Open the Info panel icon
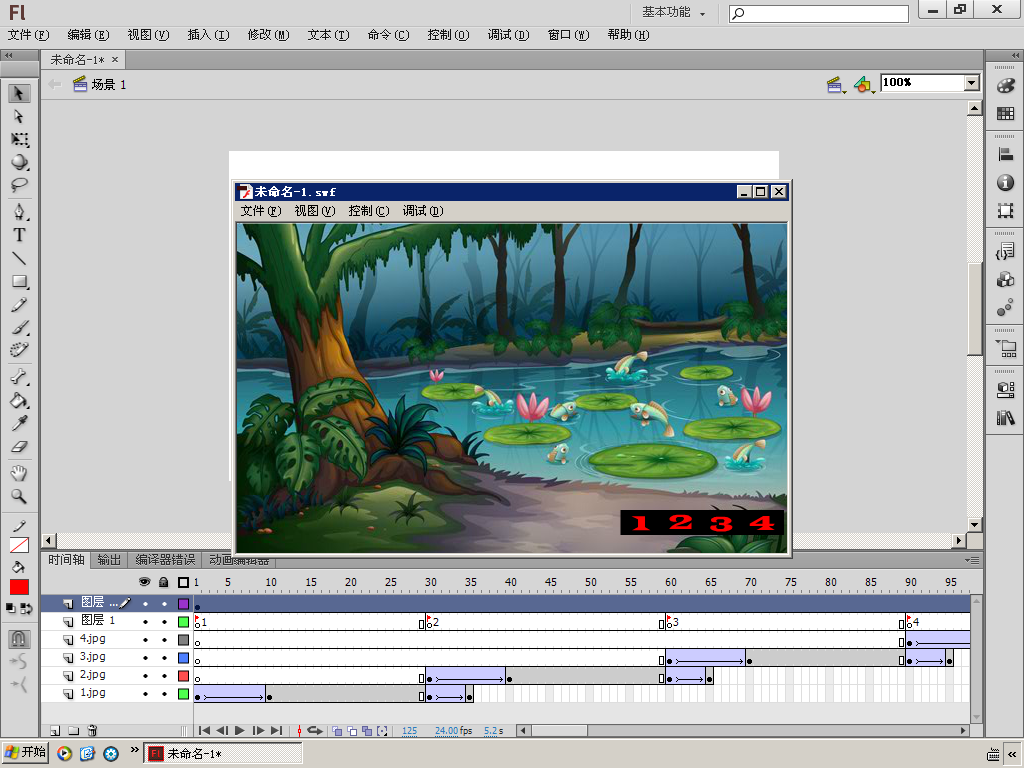 [x=1005, y=183]
